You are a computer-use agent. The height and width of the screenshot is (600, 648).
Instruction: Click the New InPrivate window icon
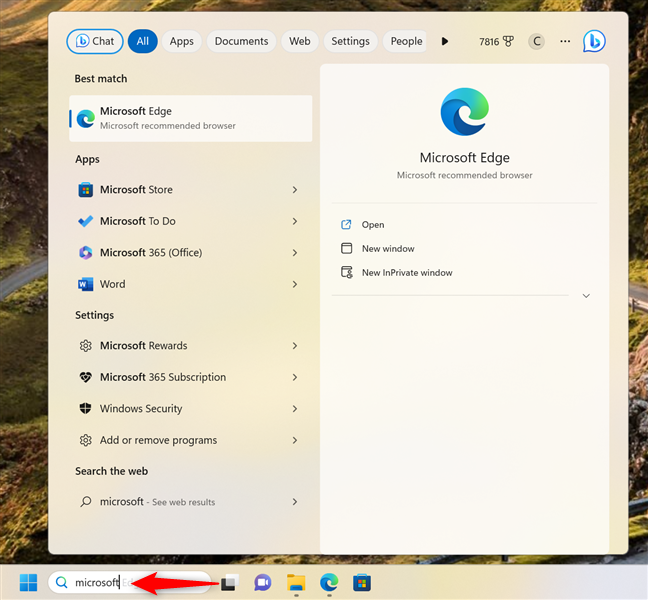coord(347,272)
